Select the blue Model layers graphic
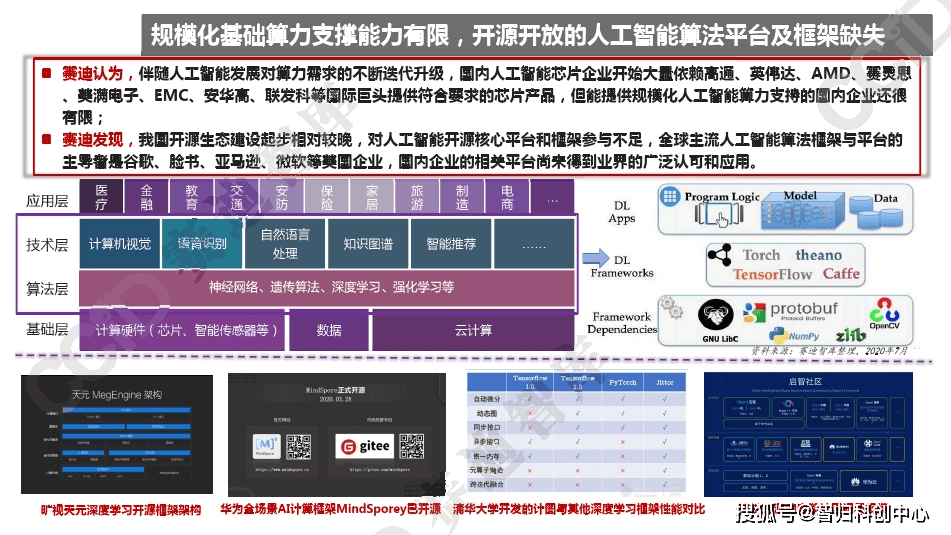This screenshot has height=535, width=951. tap(803, 210)
